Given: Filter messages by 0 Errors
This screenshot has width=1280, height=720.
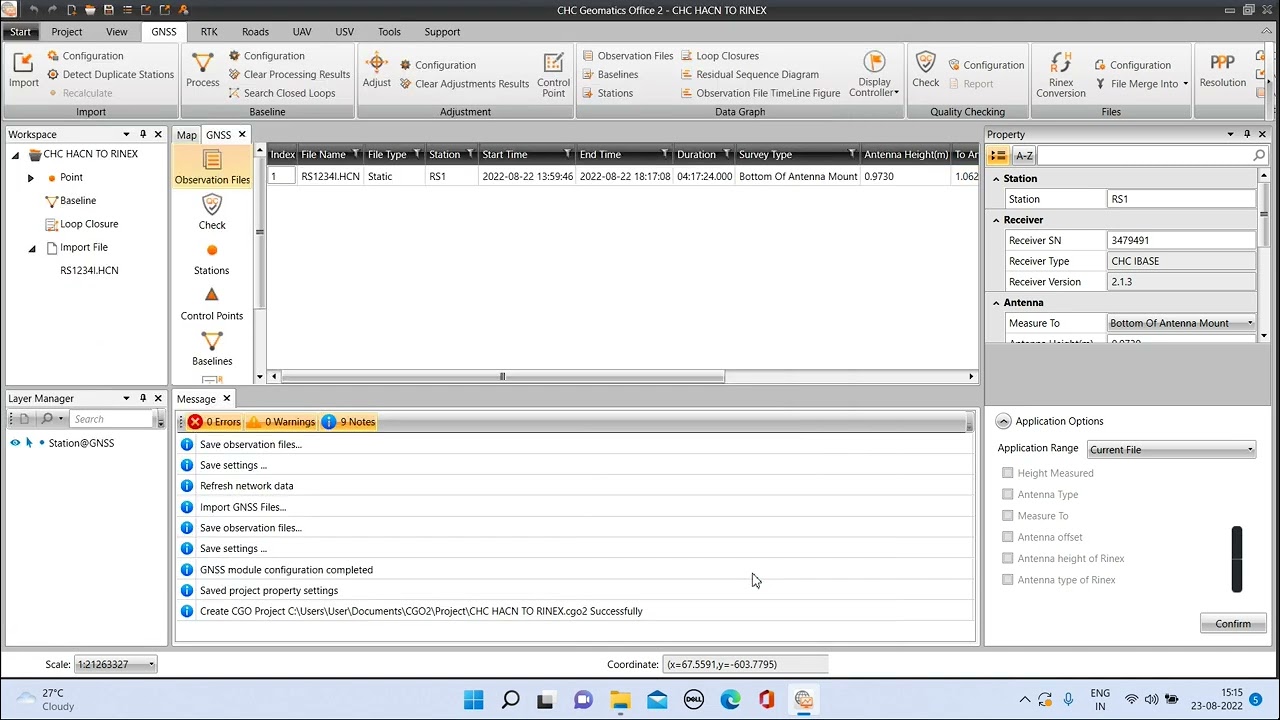Looking at the screenshot, I should tap(214, 422).
